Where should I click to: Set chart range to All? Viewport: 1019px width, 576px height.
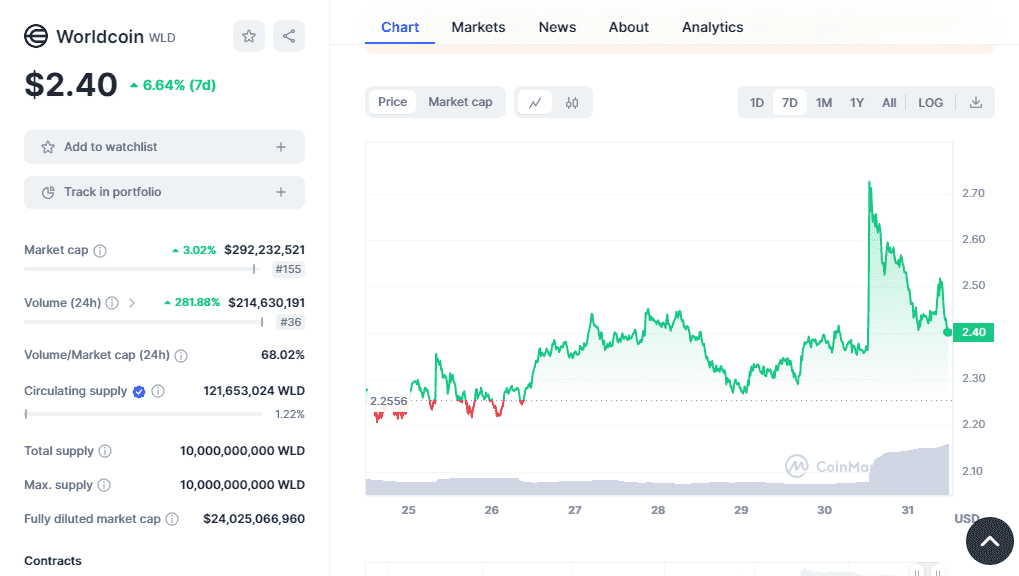pos(889,103)
